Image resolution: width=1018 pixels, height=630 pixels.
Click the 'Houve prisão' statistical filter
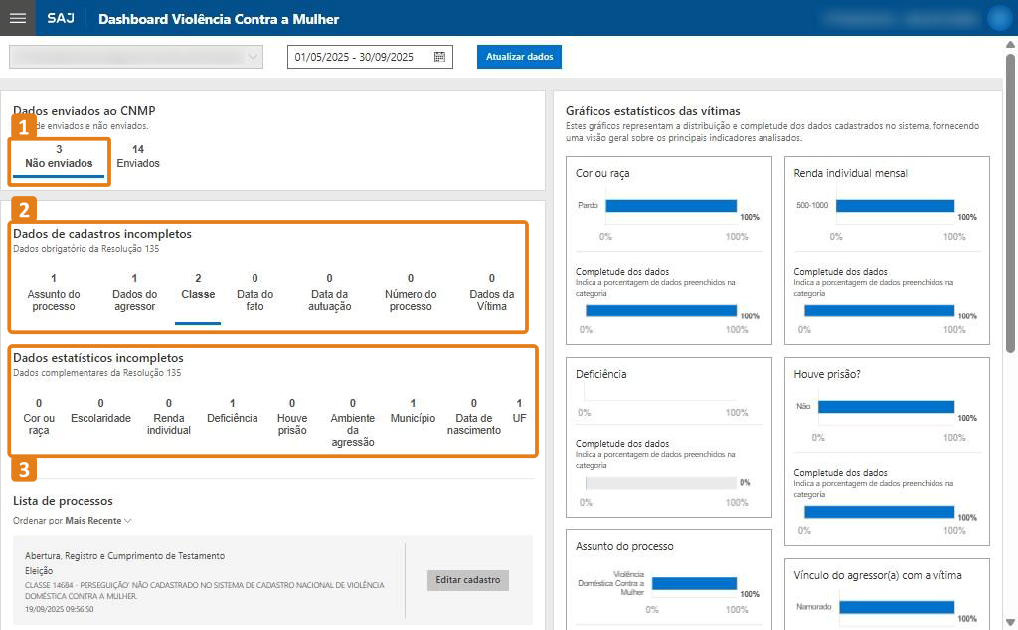(292, 417)
